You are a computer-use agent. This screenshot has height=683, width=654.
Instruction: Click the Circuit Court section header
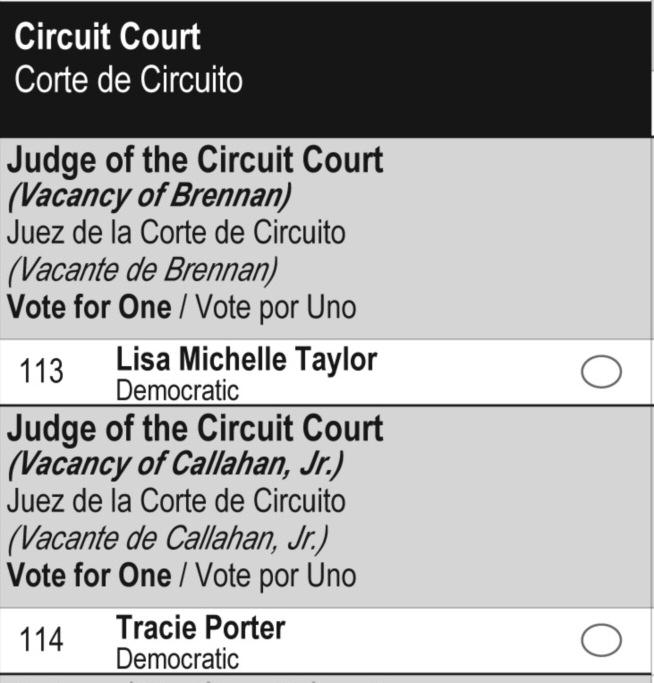pyautogui.click(x=107, y=37)
